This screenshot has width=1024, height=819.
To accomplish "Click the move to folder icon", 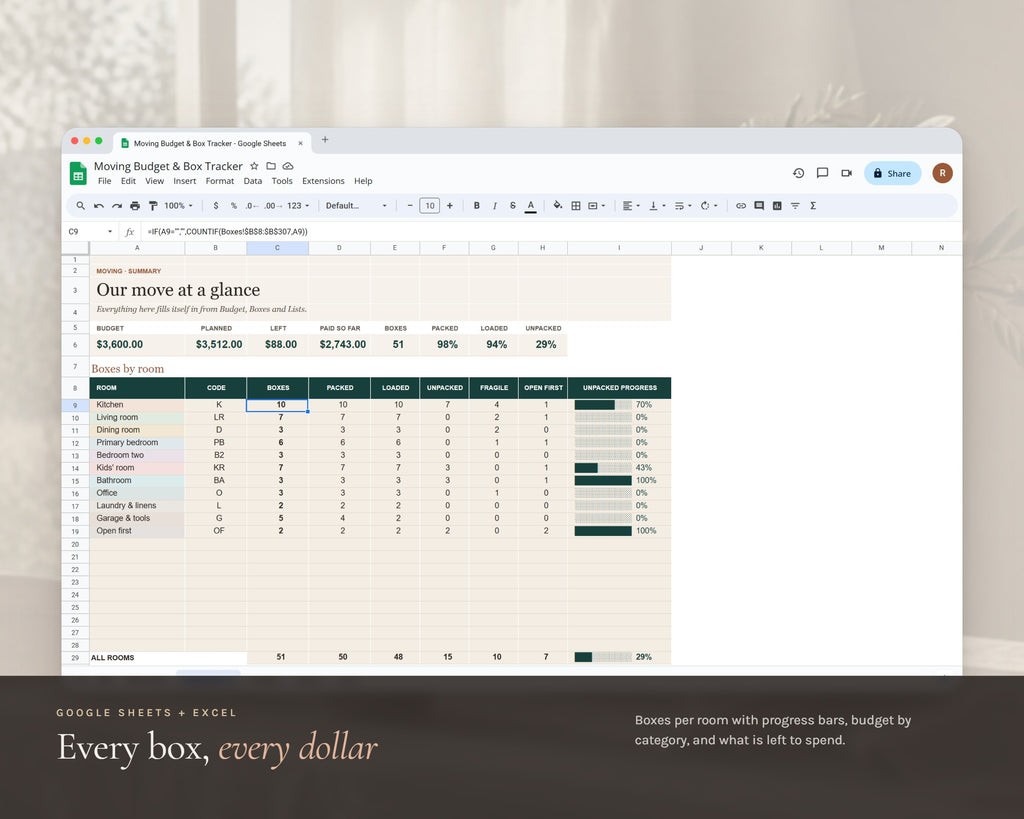I will pyautogui.click(x=271, y=166).
